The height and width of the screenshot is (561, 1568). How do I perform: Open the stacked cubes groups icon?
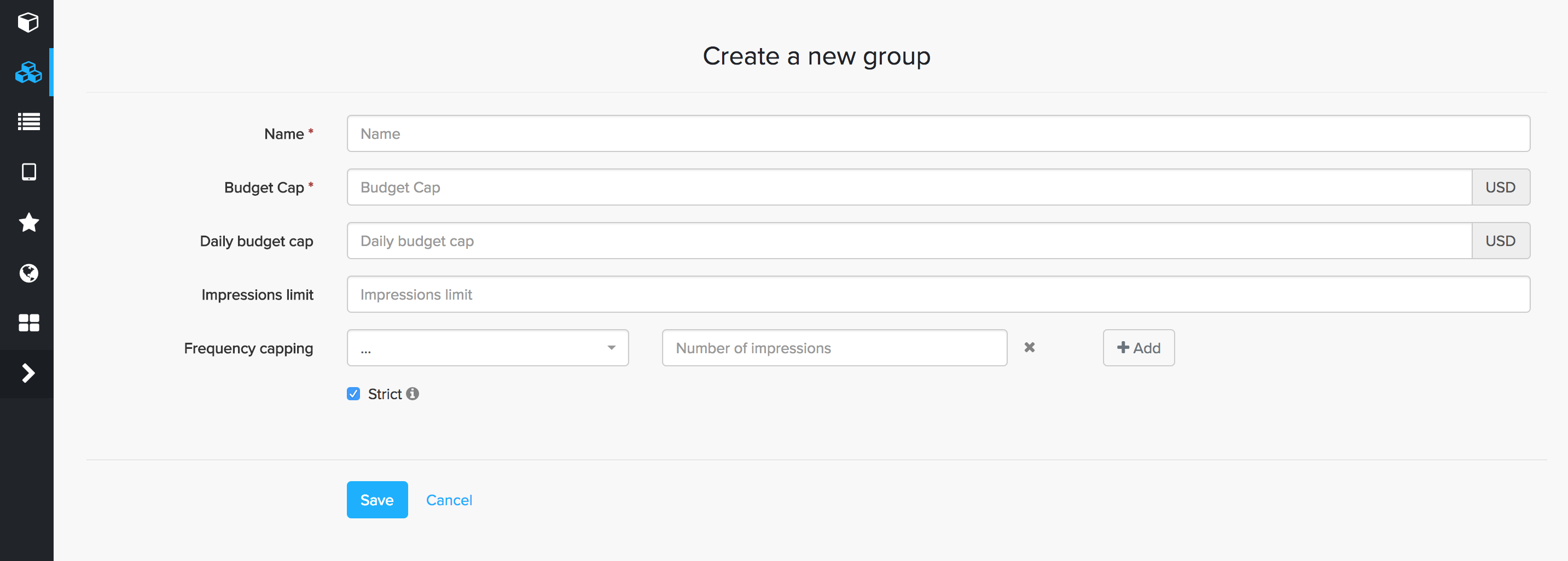(x=28, y=72)
